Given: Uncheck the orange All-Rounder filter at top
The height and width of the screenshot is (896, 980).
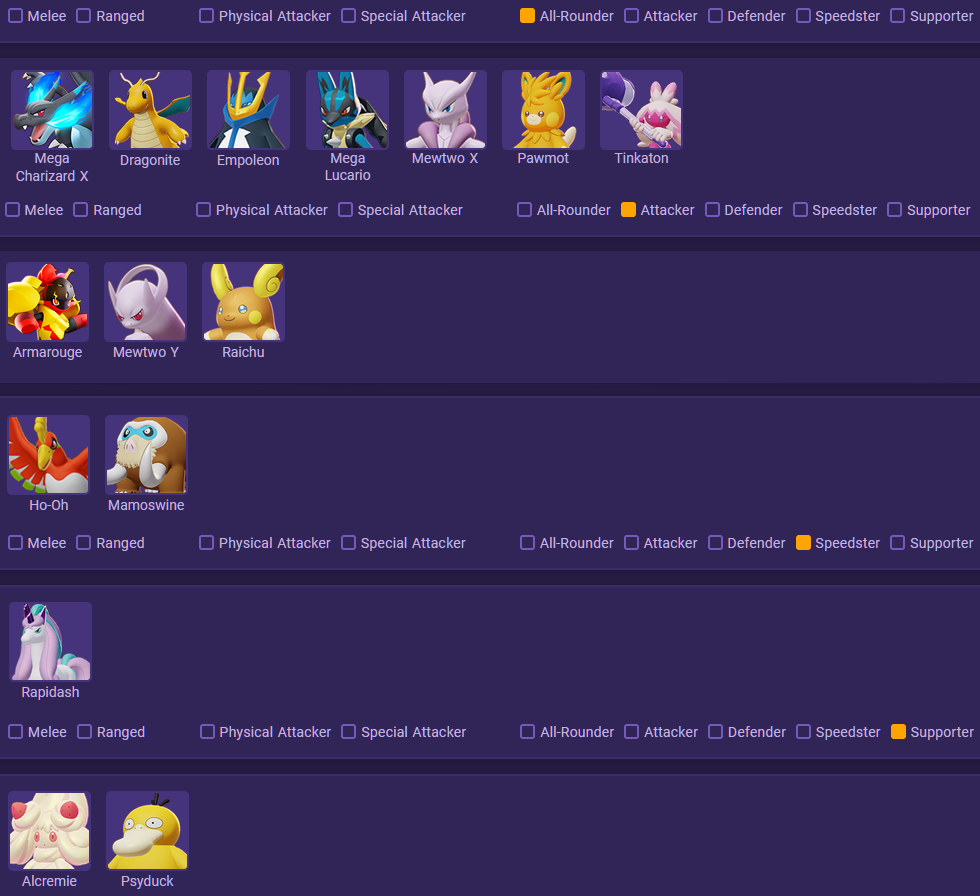Looking at the screenshot, I should (528, 16).
